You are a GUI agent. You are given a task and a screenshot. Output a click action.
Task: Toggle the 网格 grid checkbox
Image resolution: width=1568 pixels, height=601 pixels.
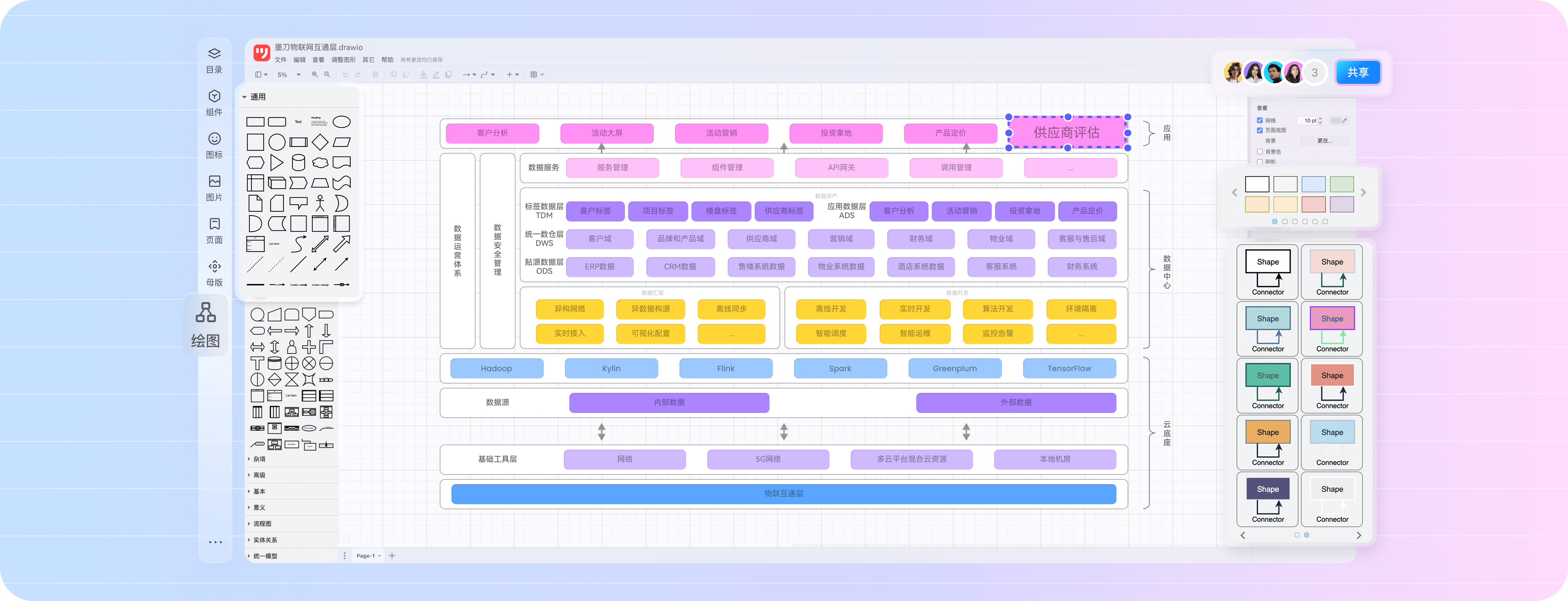(x=1259, y=121)
